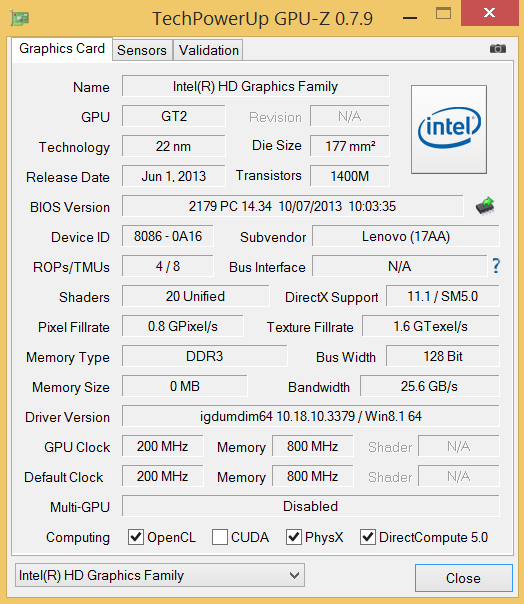Open the Validation tab
The width and height of the screenshot is (524, 604).
(x=208, y=50)
